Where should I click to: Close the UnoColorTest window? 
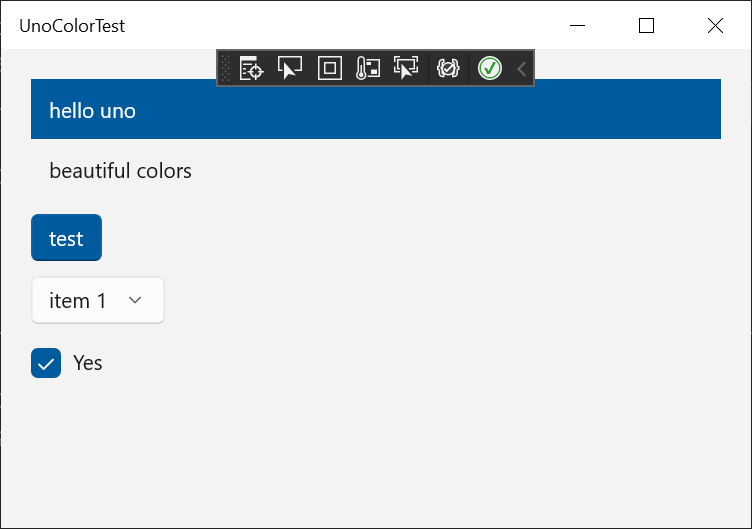(716, 25)
